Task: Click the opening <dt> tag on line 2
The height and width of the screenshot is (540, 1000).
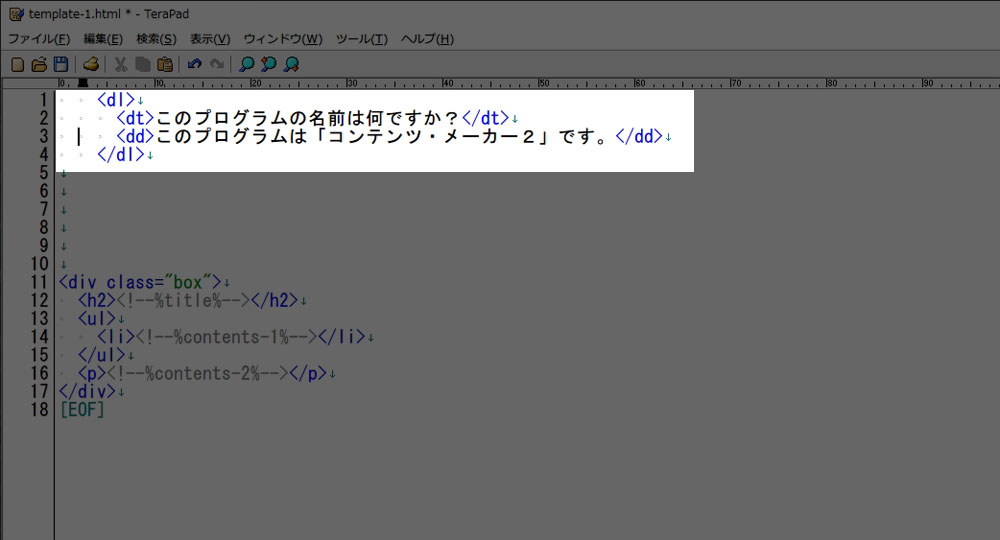Action: (135, 118)
